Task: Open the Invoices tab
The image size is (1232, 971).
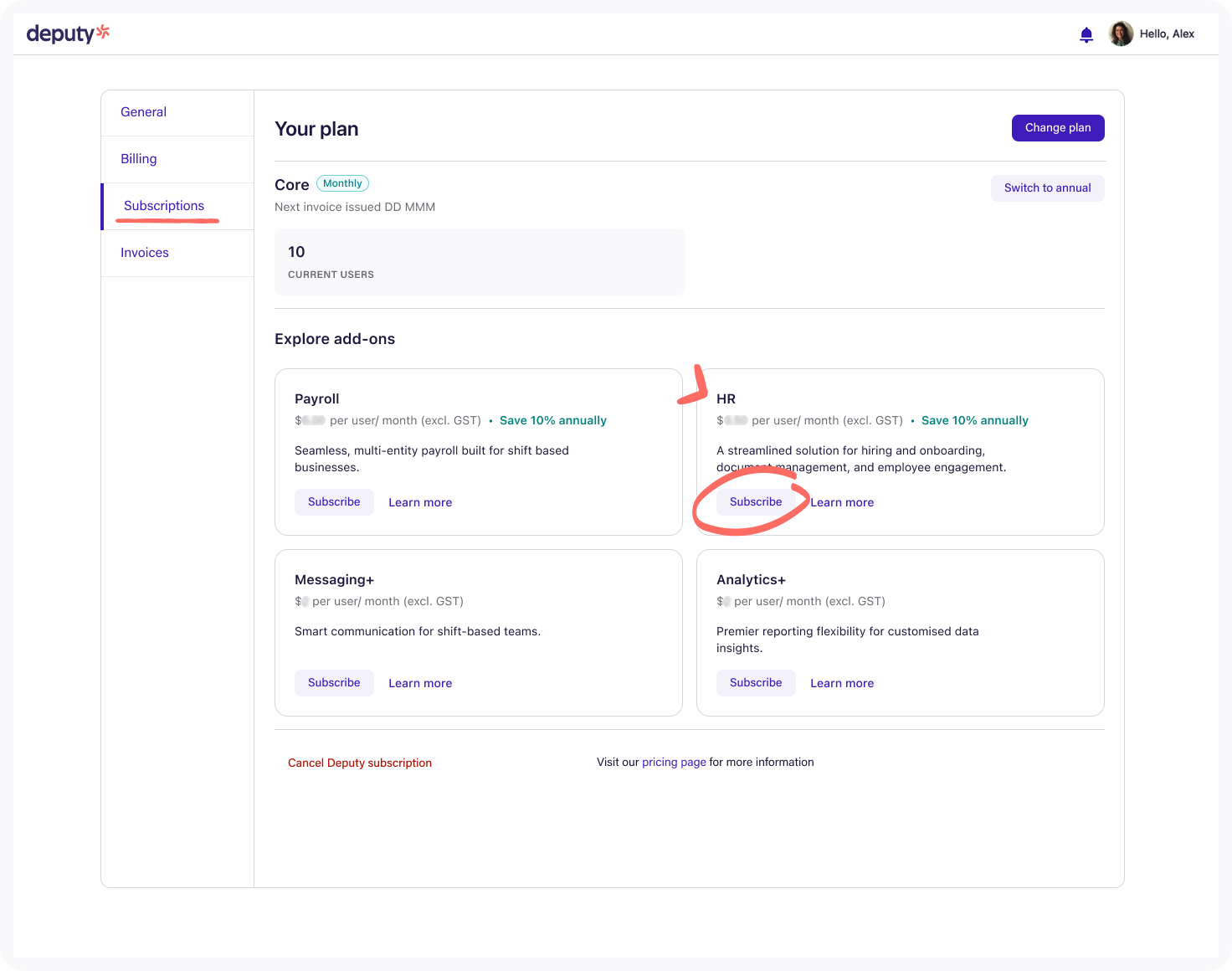Action: (145, 253)
